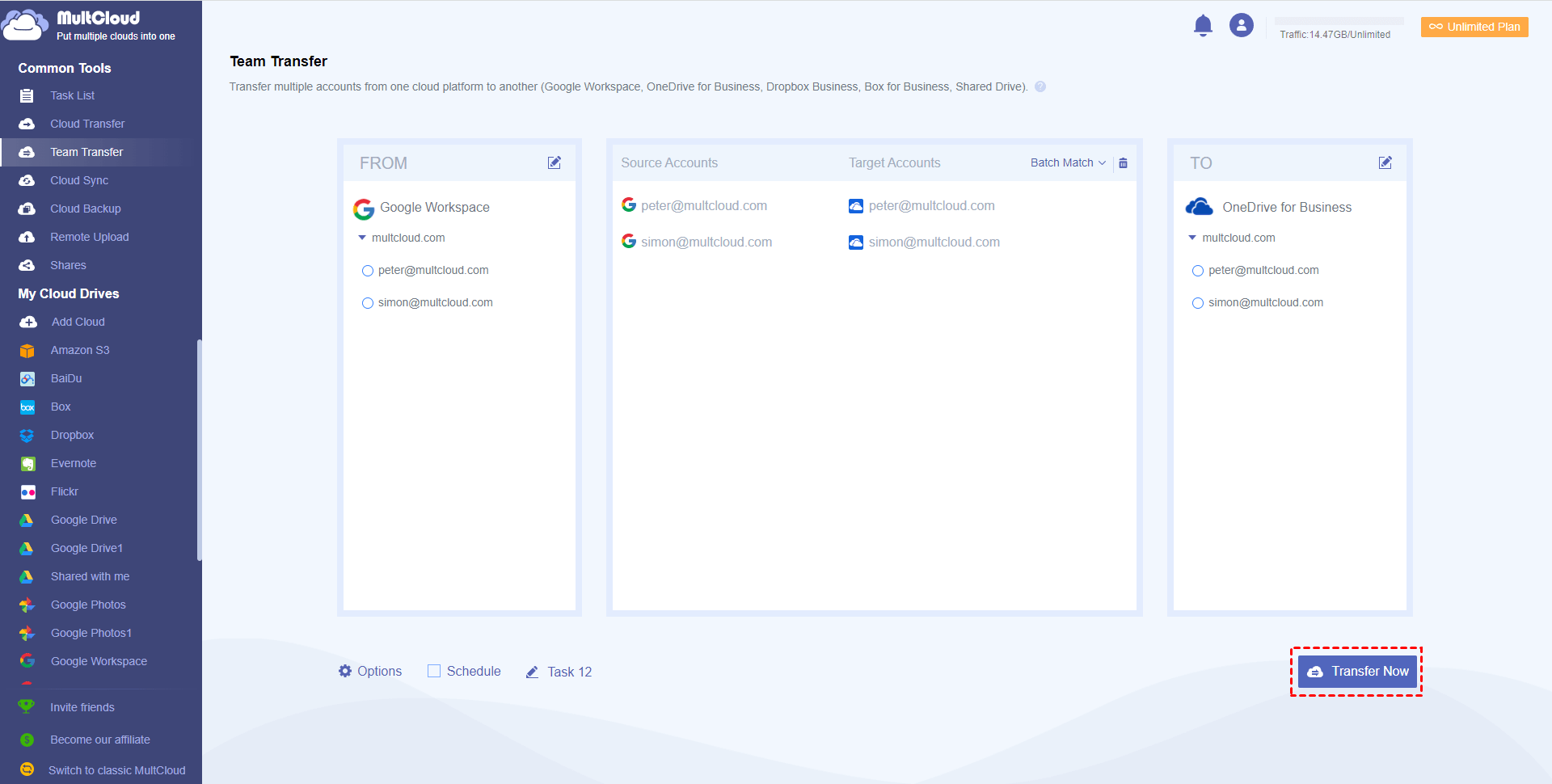Image resolution: width=1552 pixels, height=784 pixels.
Task: Click the Options gear icon
Action: 345,671
